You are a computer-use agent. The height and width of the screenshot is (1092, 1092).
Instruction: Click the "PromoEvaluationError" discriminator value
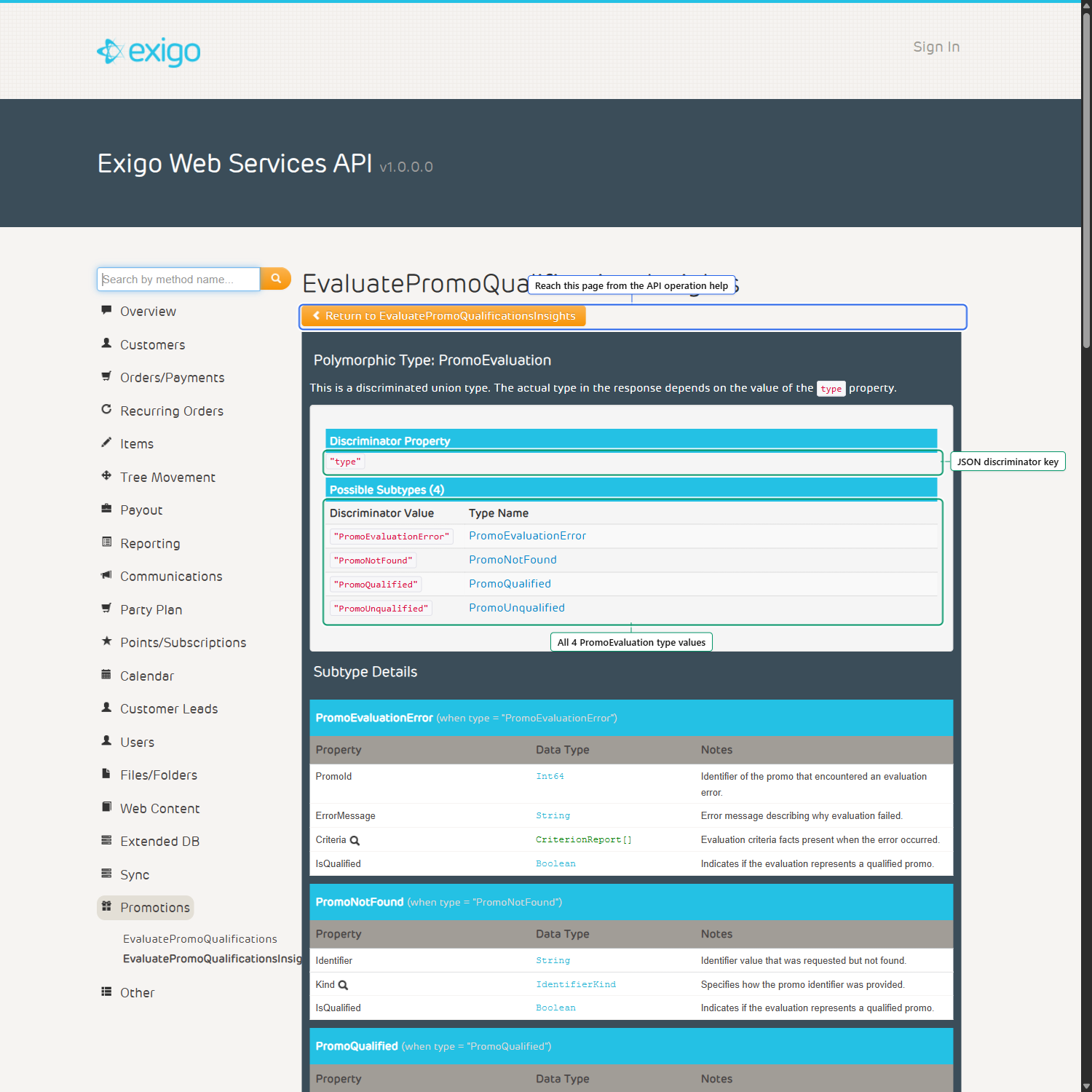392,537
